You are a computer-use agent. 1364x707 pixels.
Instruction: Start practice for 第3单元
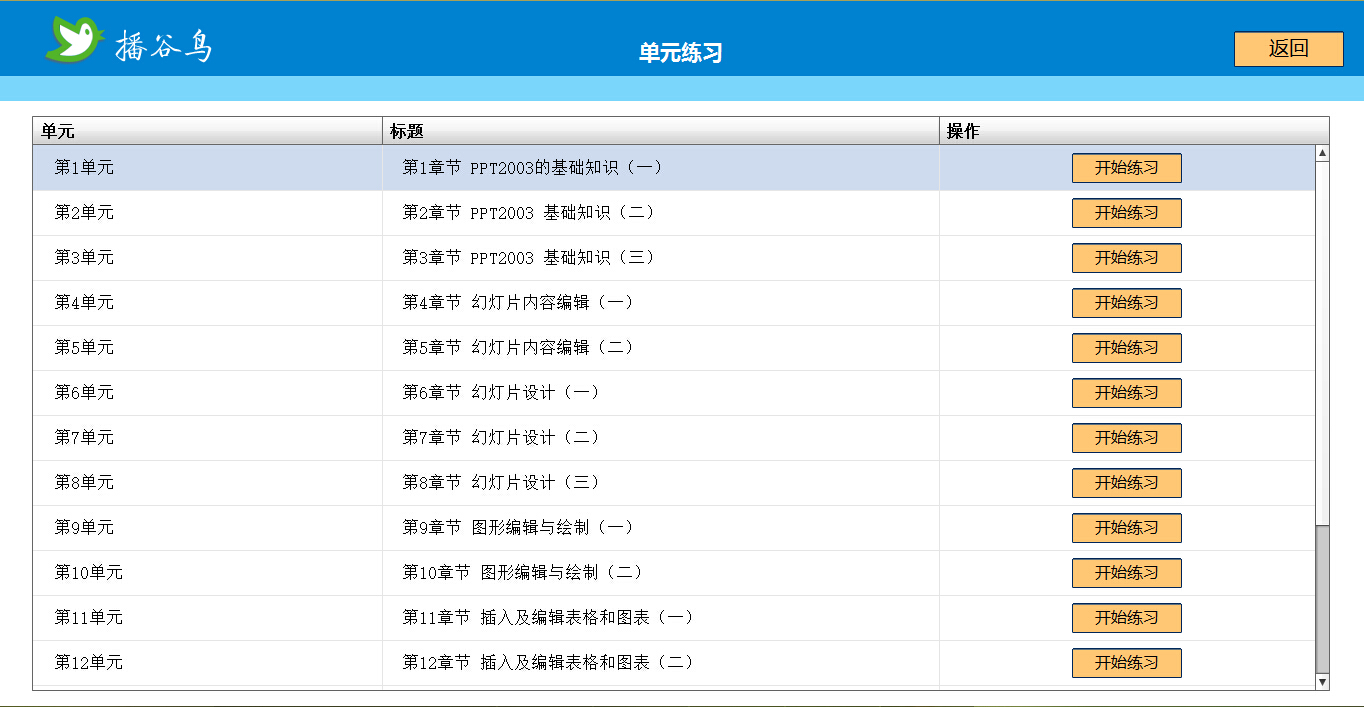pos(1126,258)
